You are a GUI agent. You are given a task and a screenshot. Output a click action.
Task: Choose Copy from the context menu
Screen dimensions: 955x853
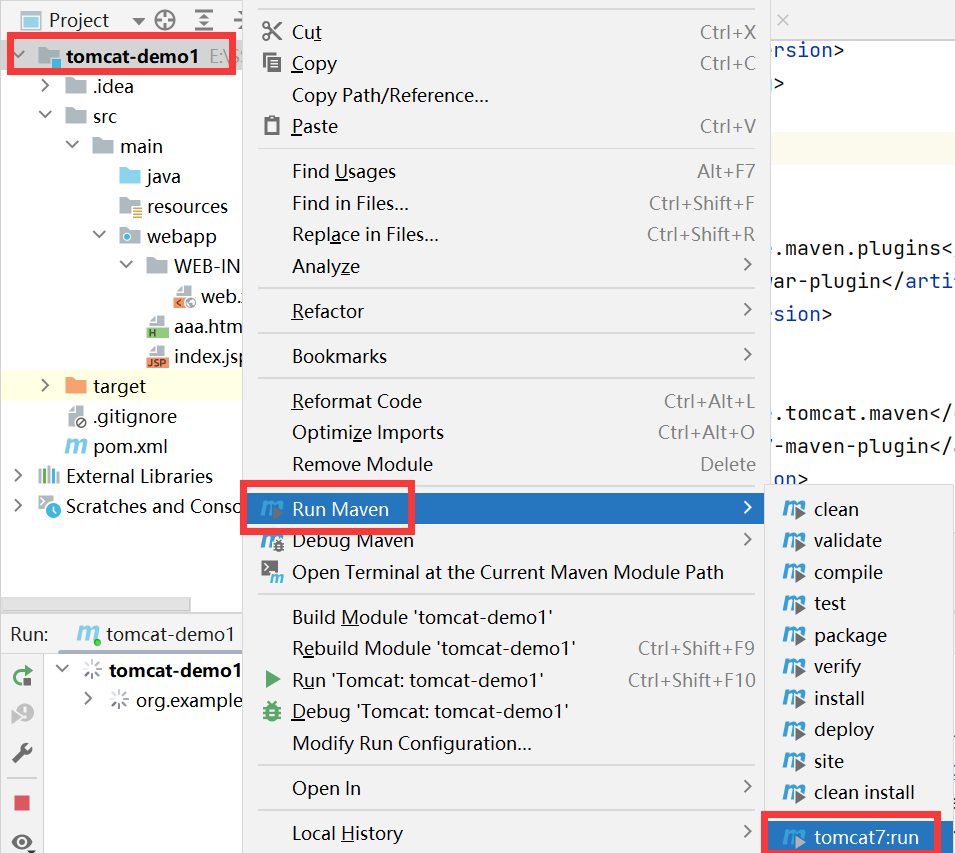tap(507, 63)
